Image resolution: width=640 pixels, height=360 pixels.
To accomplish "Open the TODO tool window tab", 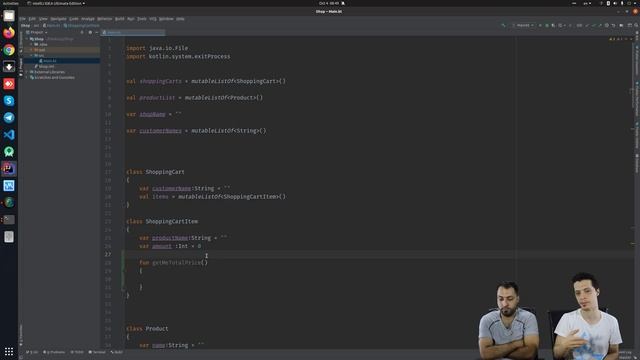I will click(x=77, y=352).
